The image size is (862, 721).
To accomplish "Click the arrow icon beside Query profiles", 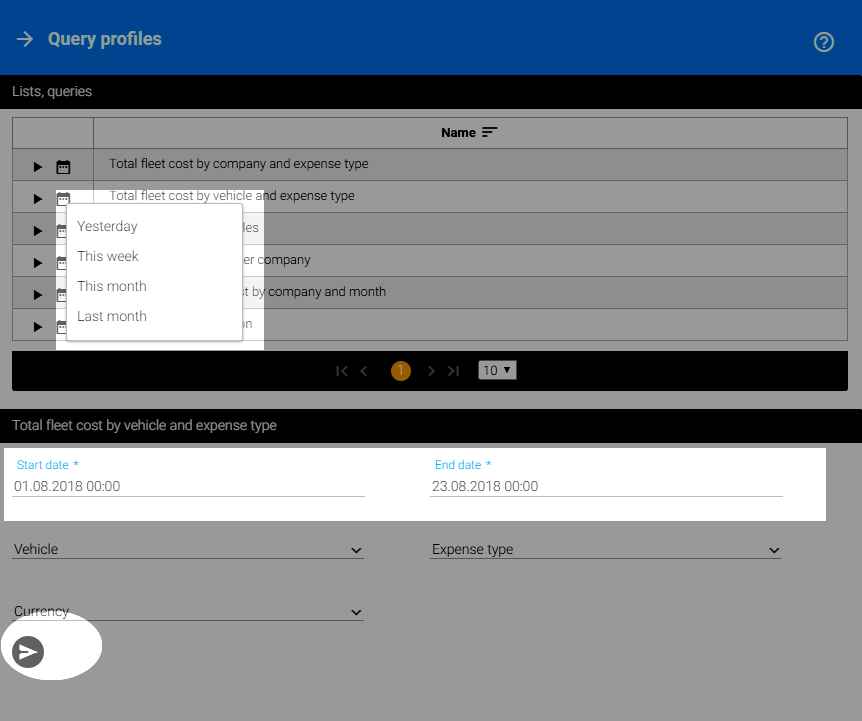I will 25,39.
